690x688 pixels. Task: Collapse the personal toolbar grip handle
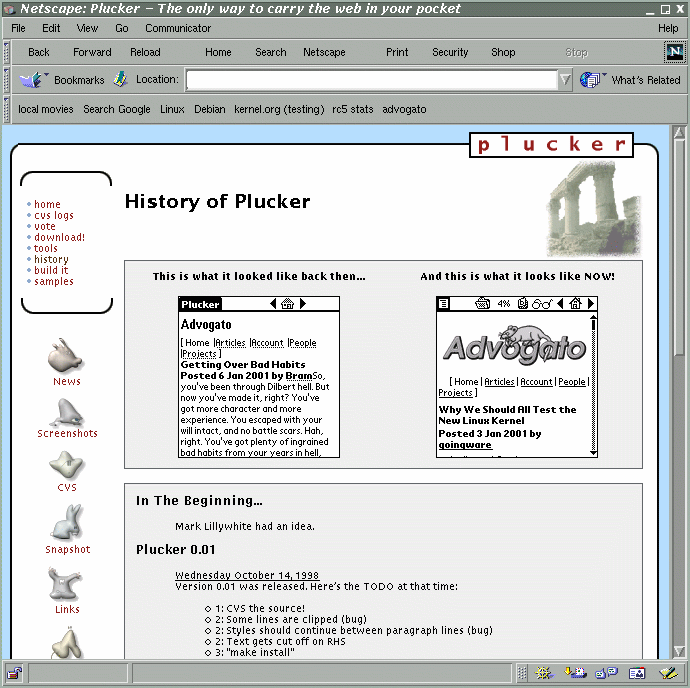point(6,109)
